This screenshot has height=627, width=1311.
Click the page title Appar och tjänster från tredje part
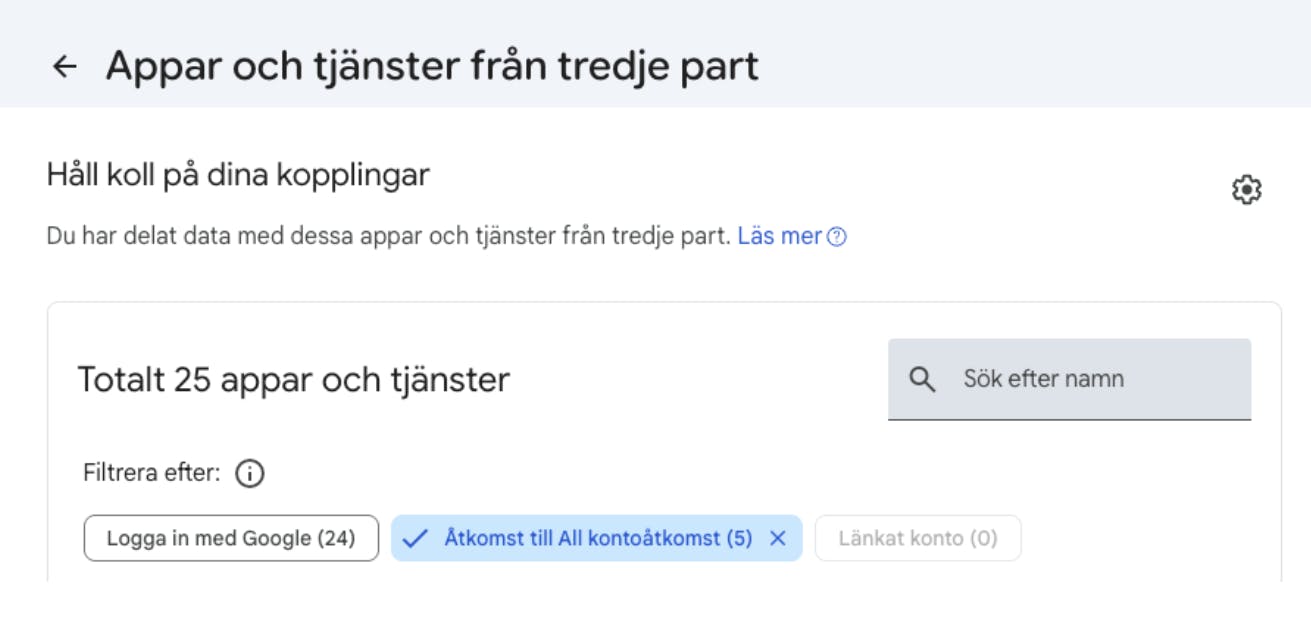click(x=432, y=66)
